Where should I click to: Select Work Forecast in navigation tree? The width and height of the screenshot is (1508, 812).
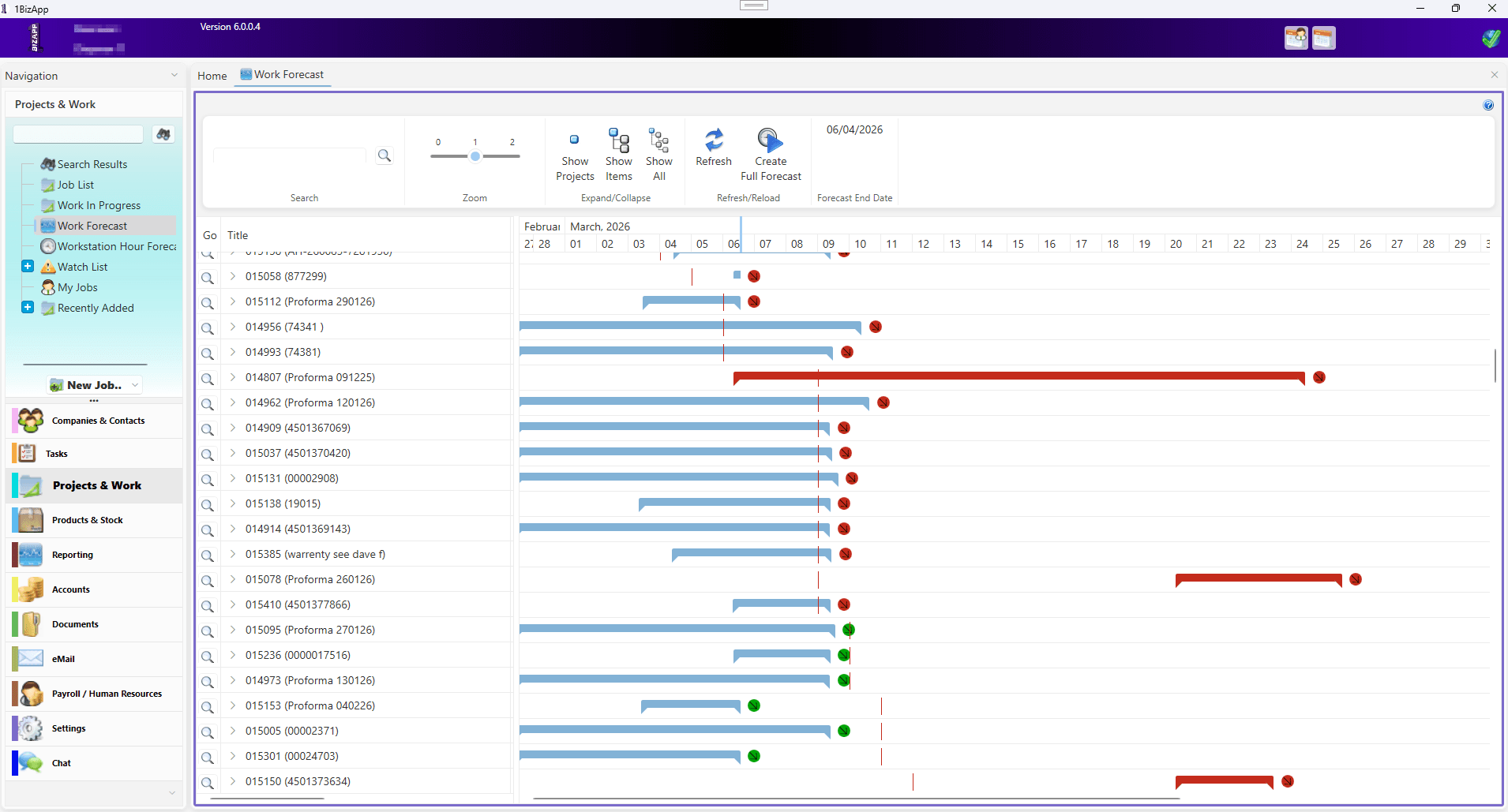tap(92, 226)
